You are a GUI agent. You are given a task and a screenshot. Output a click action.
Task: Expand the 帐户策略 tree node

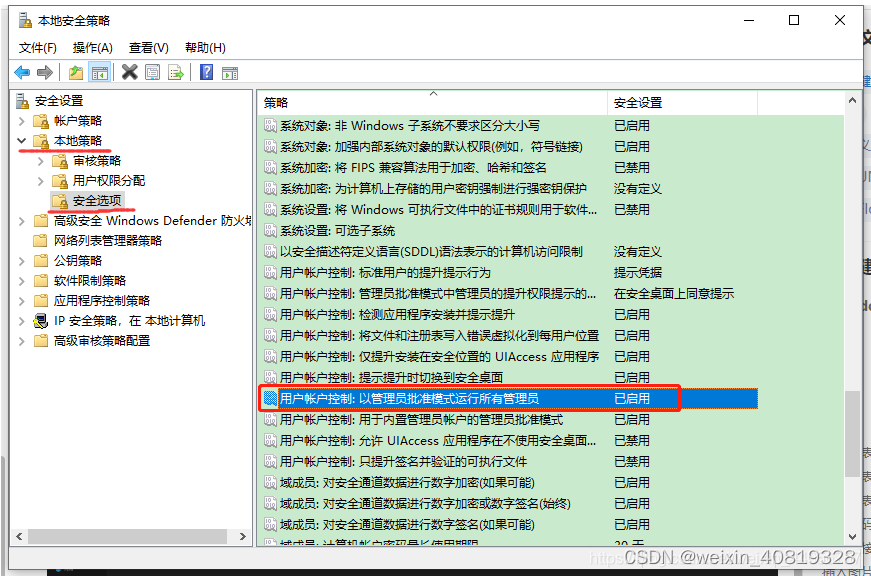(22, 121)
